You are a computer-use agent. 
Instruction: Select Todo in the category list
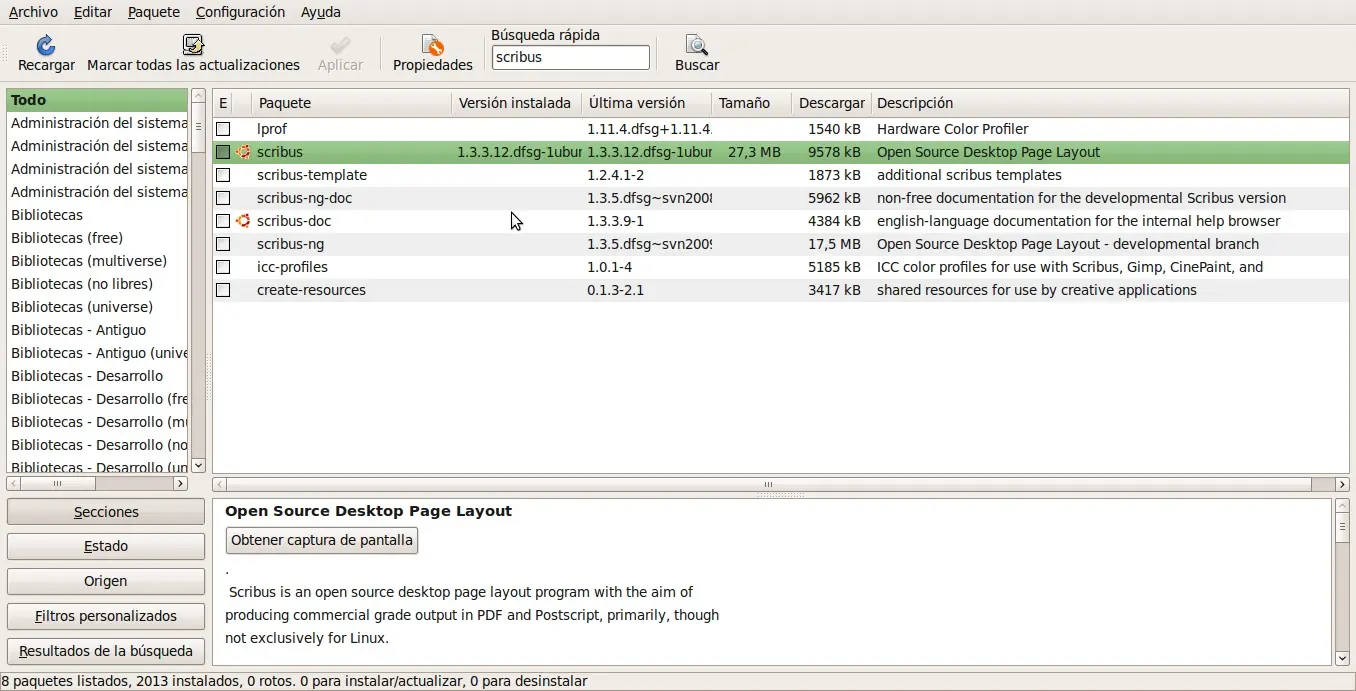click(98, 100)
